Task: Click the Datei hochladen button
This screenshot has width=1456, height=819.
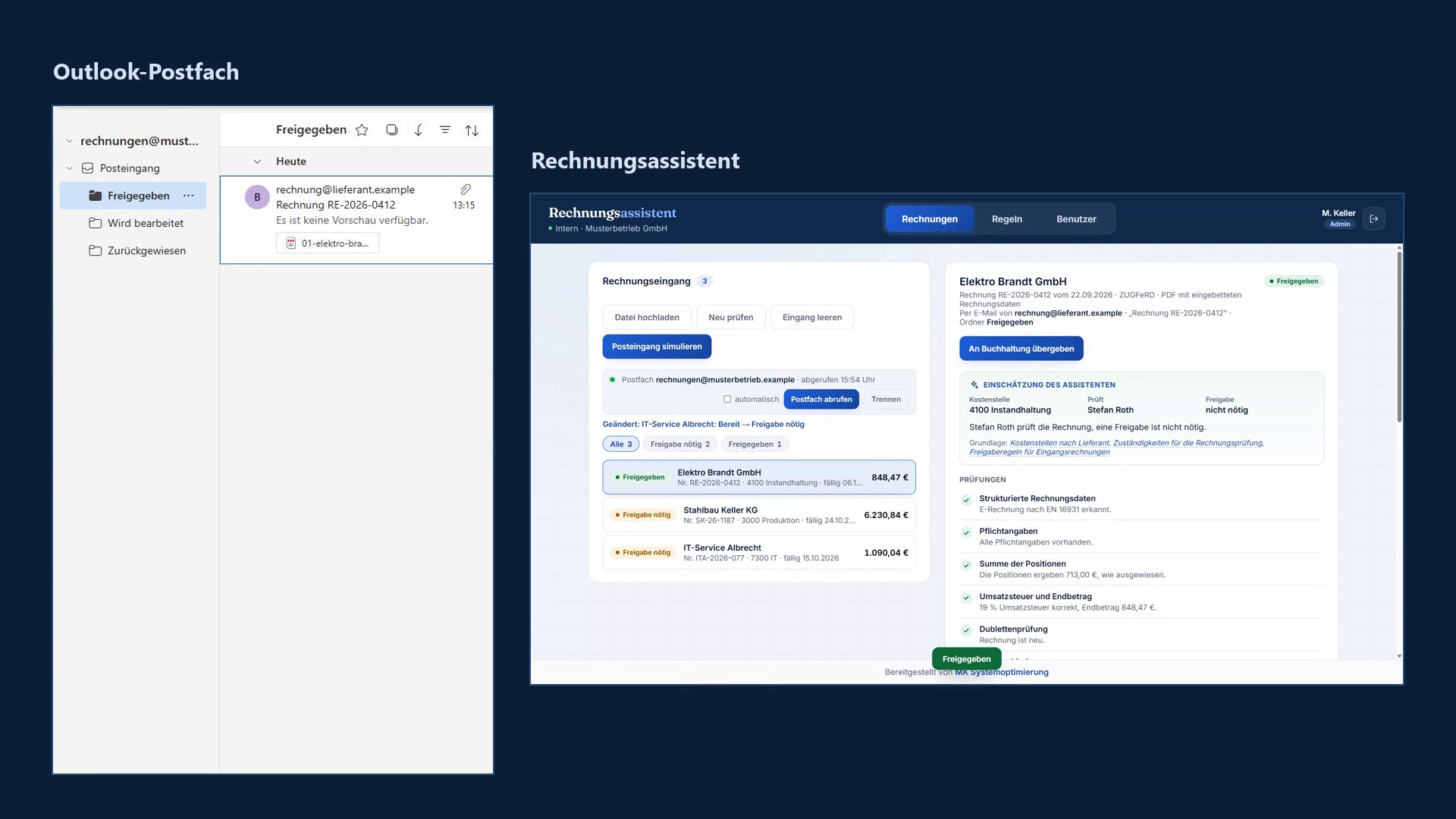Action: point(647,318)
